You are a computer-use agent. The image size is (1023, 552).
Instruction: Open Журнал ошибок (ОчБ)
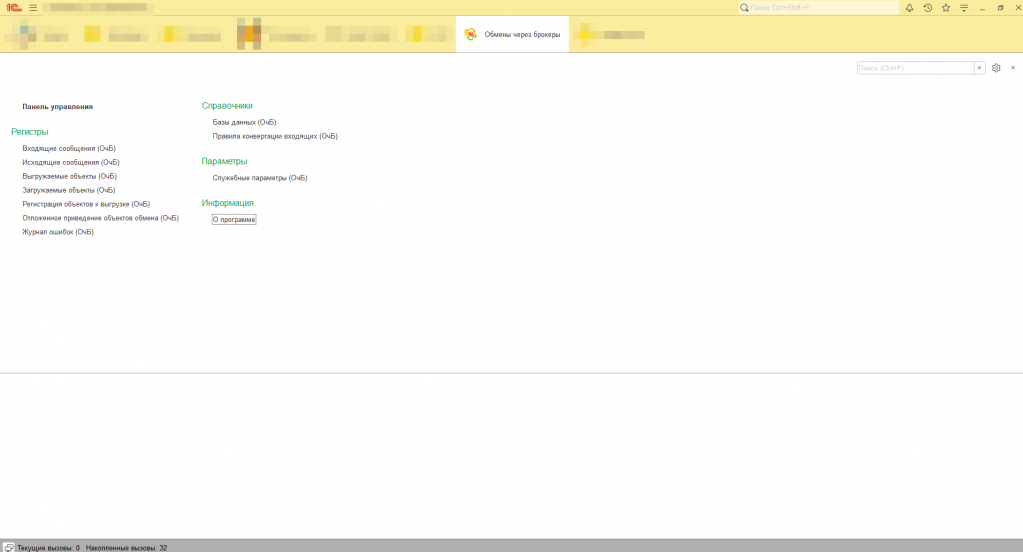pyautogui.click(x=58, y=232)
